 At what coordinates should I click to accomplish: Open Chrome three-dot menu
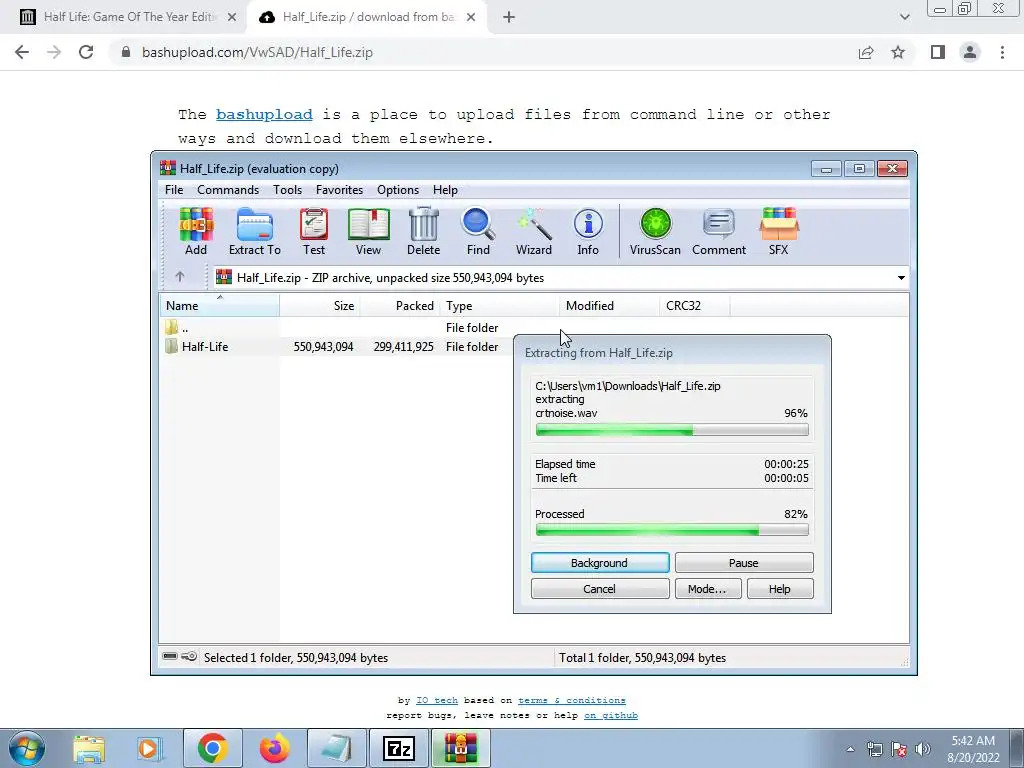pos(1002,52)
